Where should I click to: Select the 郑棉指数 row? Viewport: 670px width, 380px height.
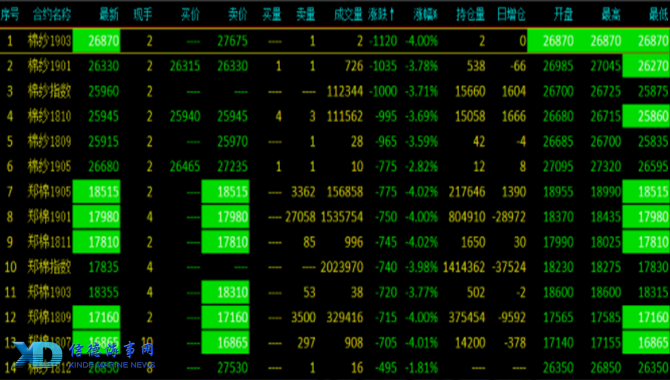335,267
